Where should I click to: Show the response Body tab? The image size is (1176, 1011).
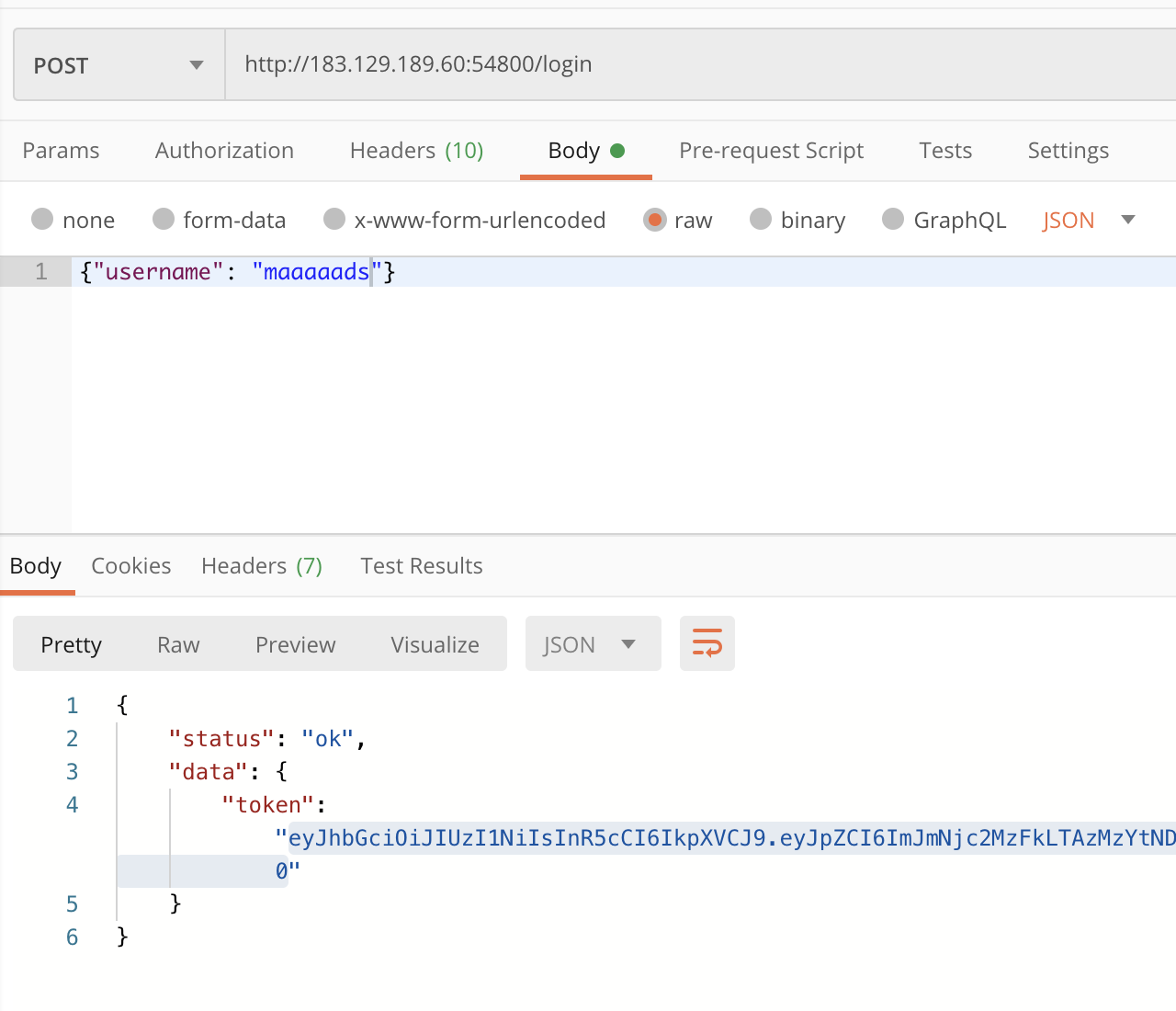[36, 566]
